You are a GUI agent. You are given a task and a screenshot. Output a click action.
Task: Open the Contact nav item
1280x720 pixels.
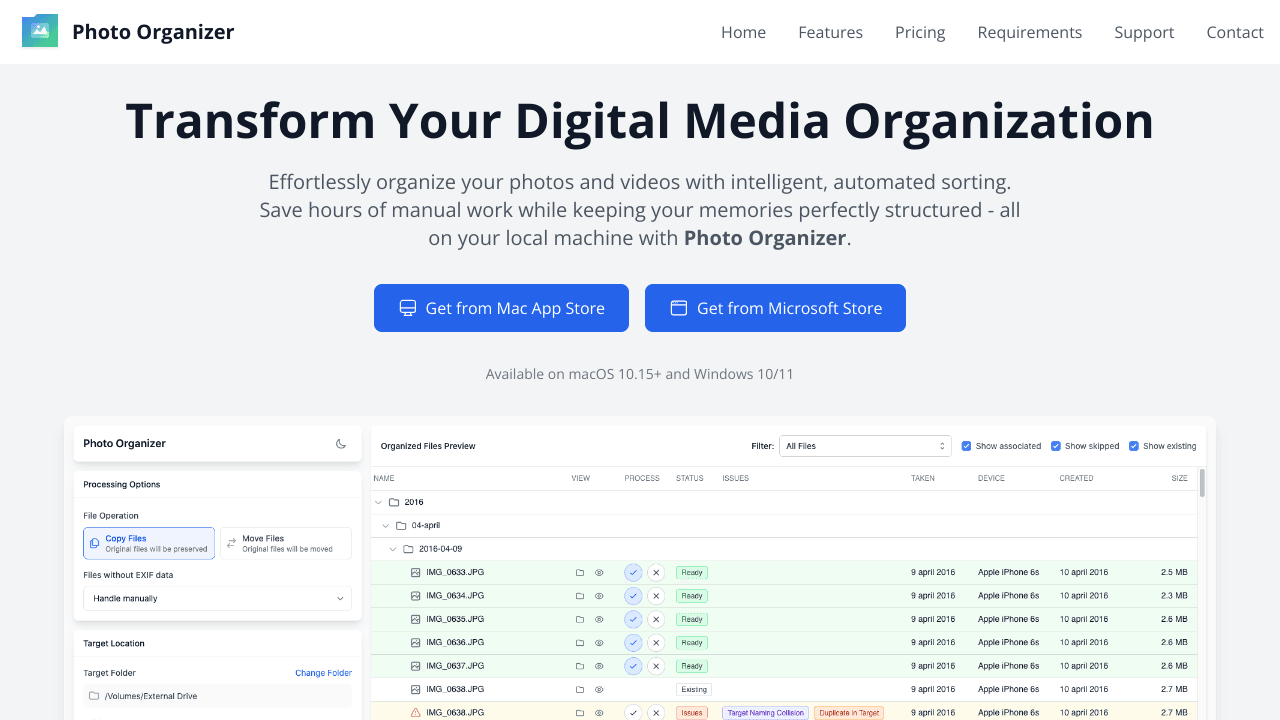(x=1235, y=32)
